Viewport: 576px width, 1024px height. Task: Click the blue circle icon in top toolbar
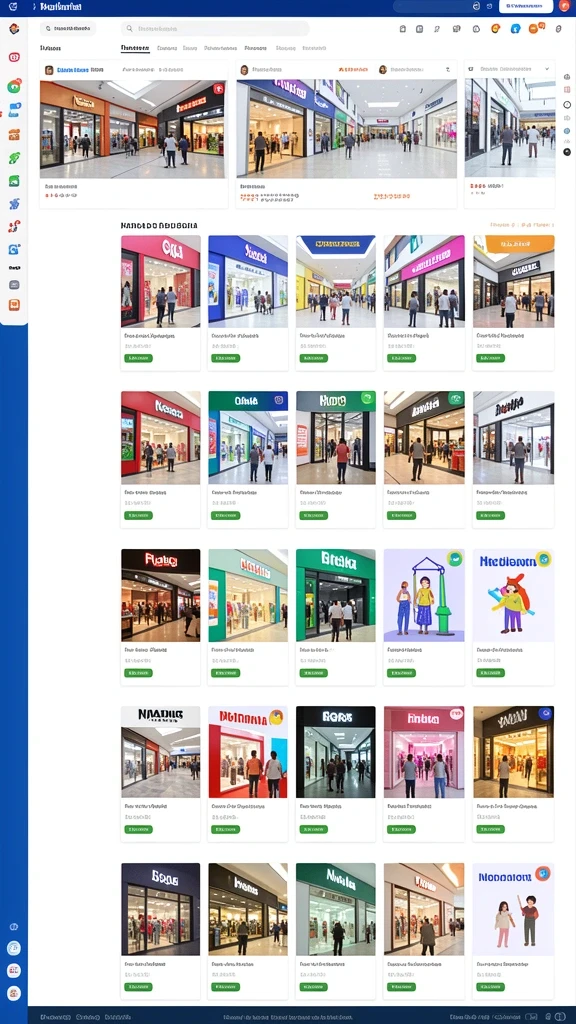point(515,28)
